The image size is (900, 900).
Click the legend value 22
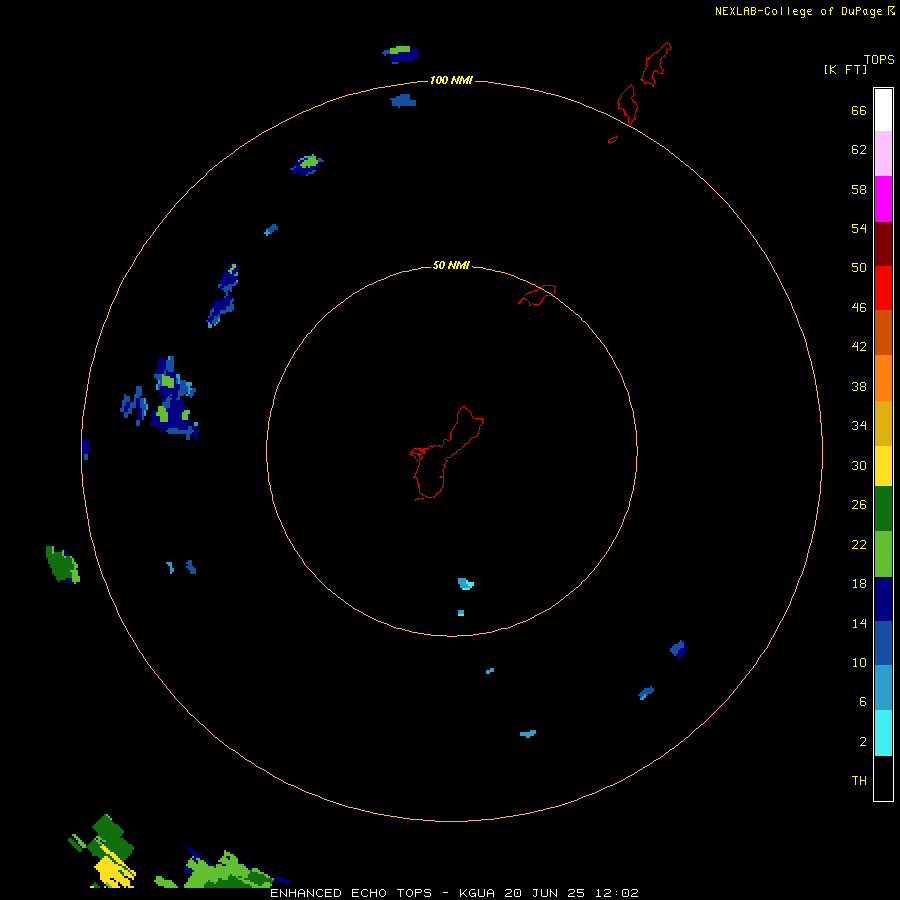pyautogui.click(x=859, y=544)
